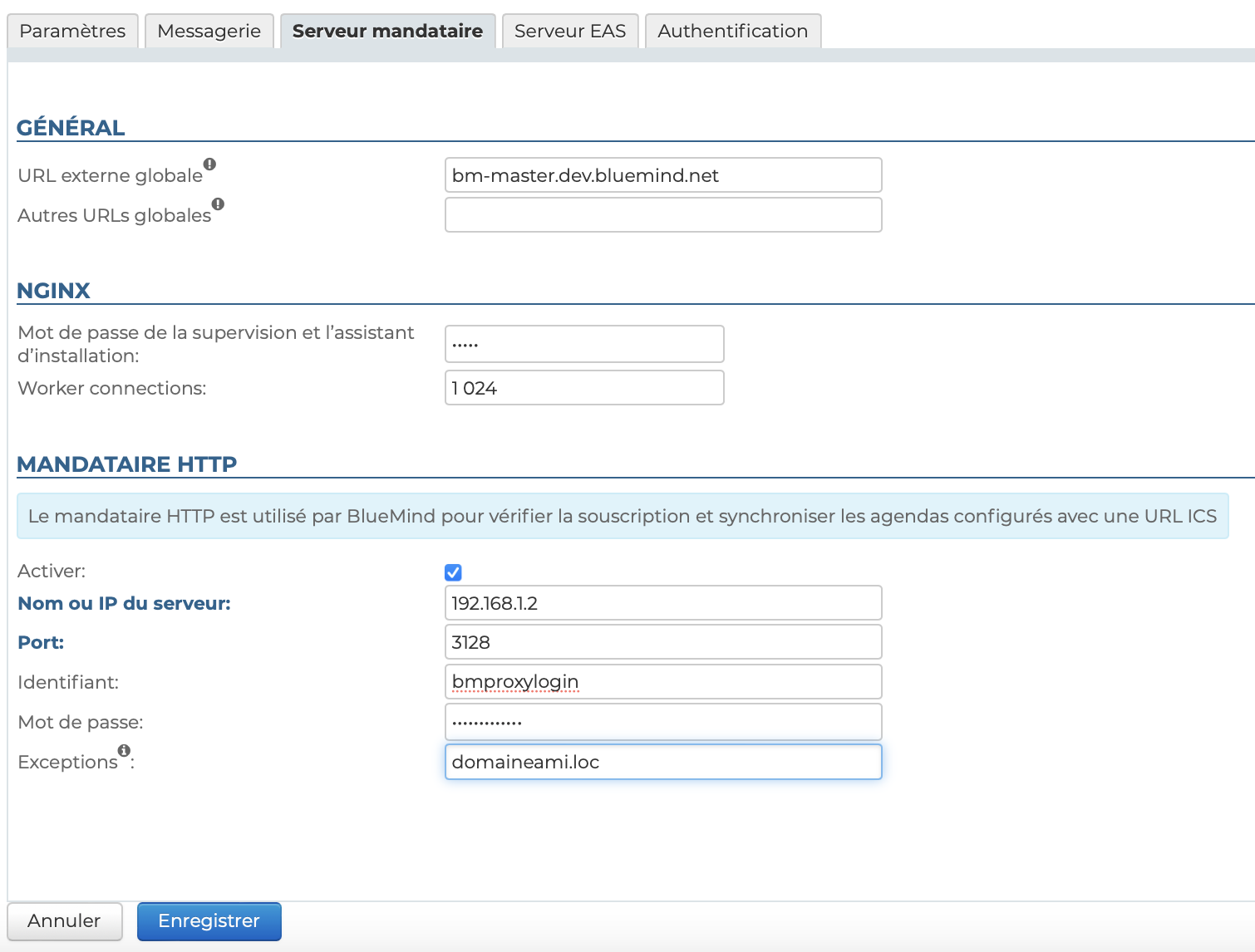Select the proxy Mot de passe field

coord(662,722)
